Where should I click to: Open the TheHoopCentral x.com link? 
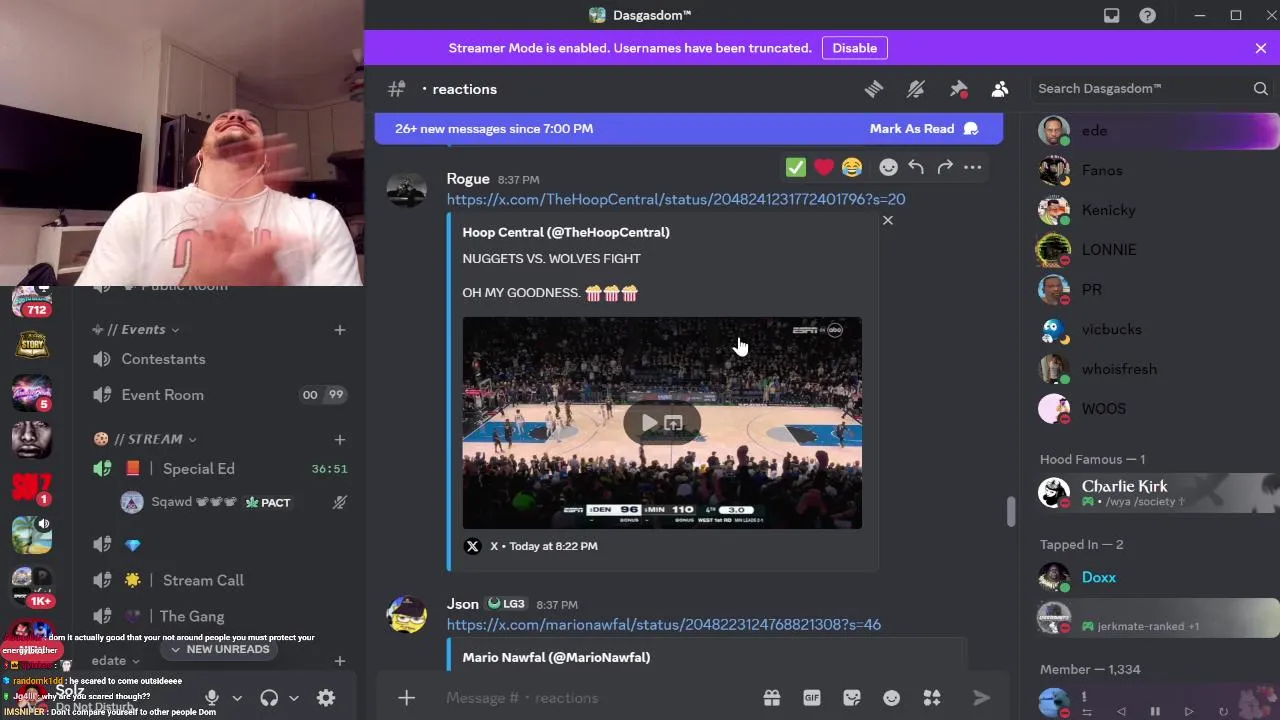tap(676, 199)
